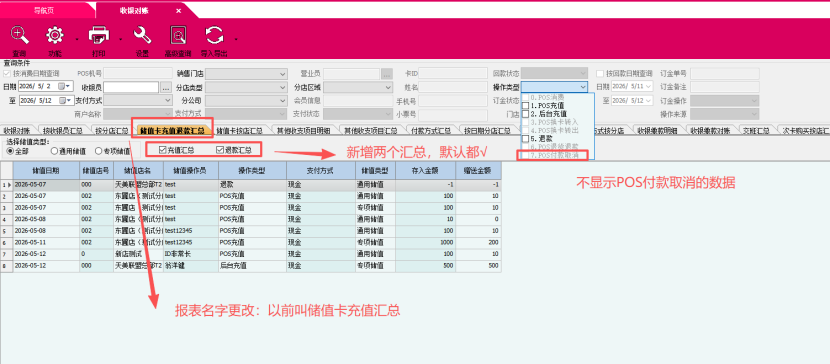Viewport: 830px width, 364px height.
Task: Toggle the 充值汇总 checkbox
Action: (163, 150)
